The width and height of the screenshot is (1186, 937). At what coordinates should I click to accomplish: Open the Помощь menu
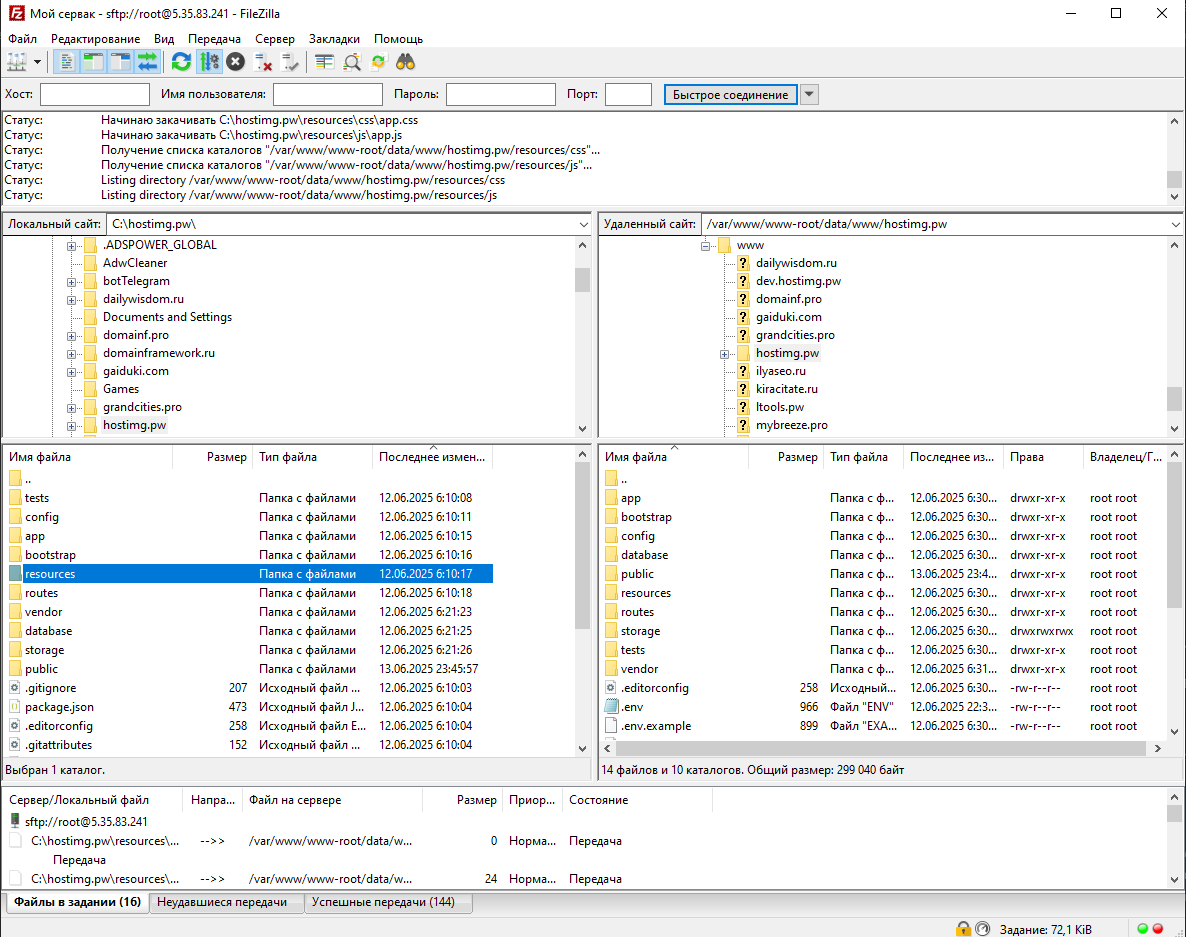(399, 39)
